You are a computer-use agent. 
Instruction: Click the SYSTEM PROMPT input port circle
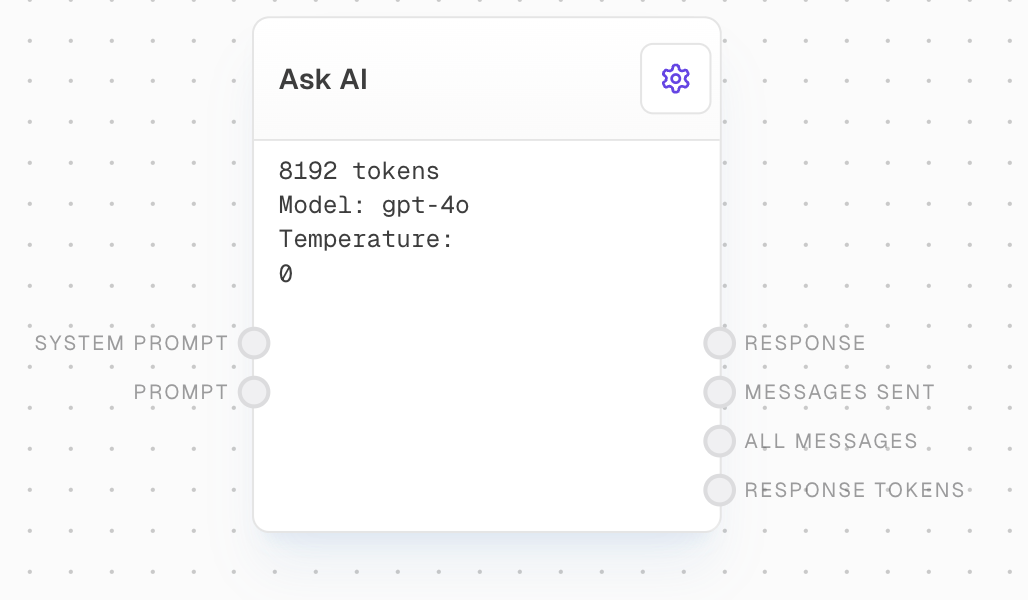pyautogui.click(x=254, y=342)
